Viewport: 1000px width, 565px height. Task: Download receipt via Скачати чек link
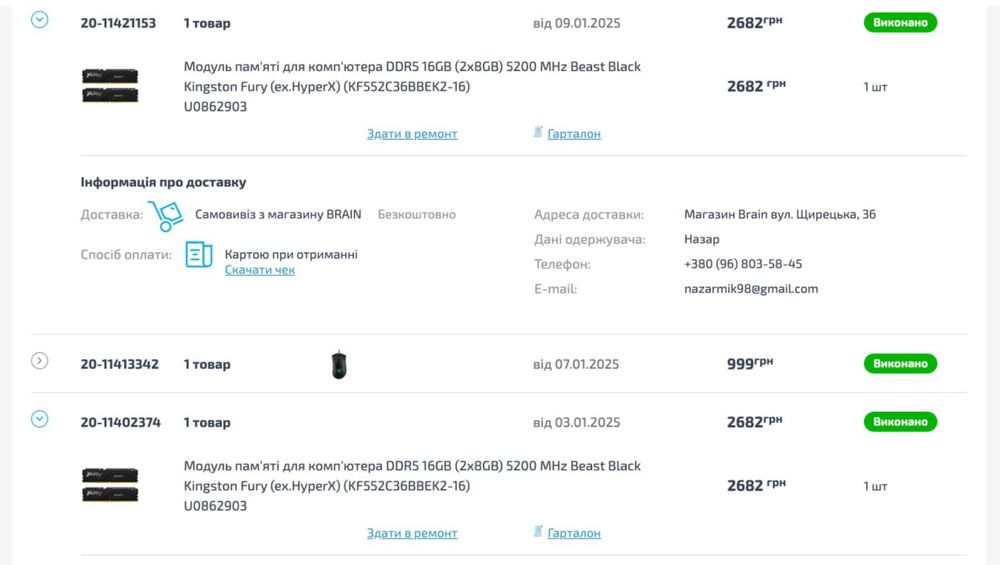[260, 270]
